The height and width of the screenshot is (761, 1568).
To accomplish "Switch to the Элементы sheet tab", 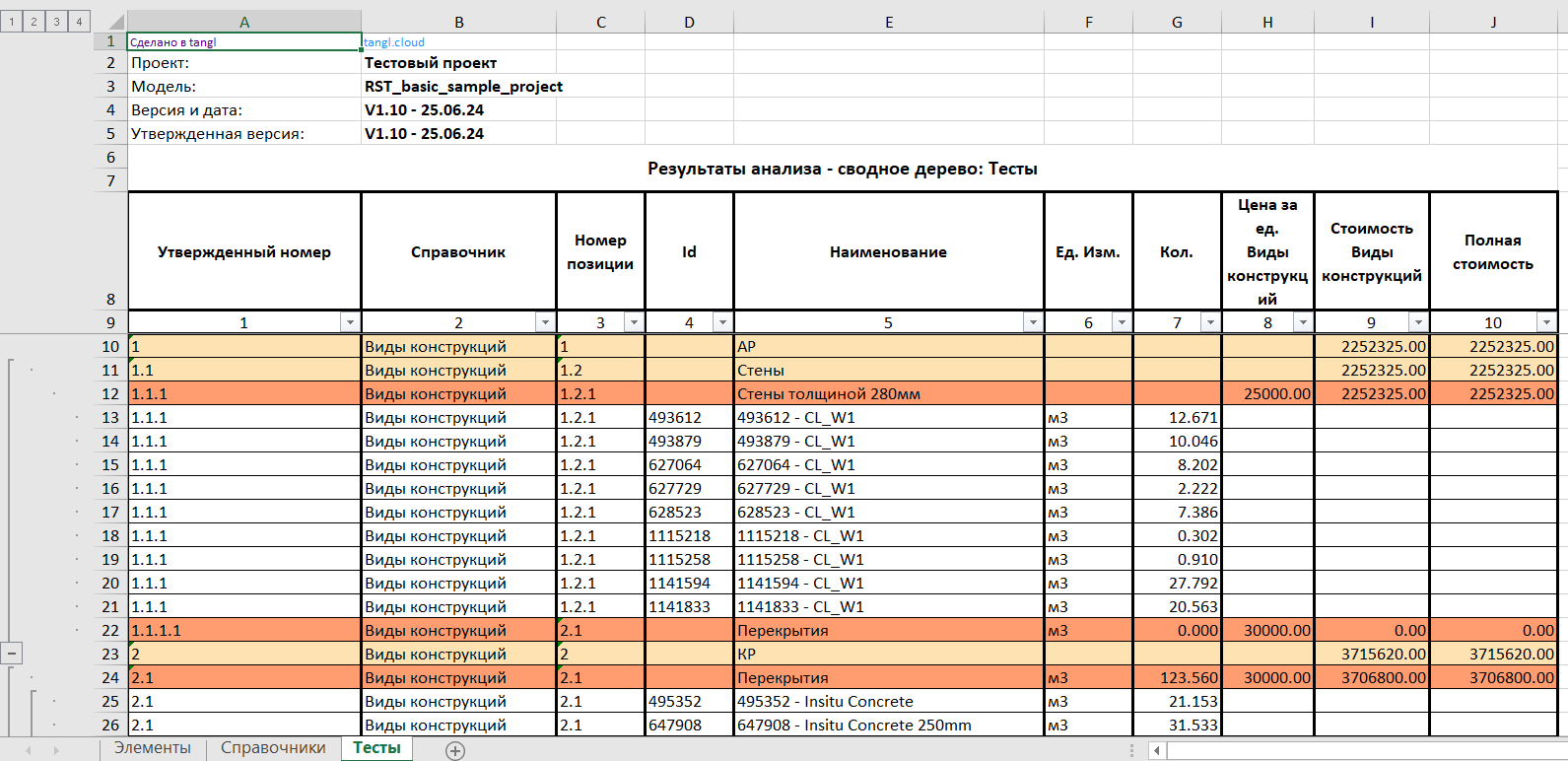I will pos(153,748).
